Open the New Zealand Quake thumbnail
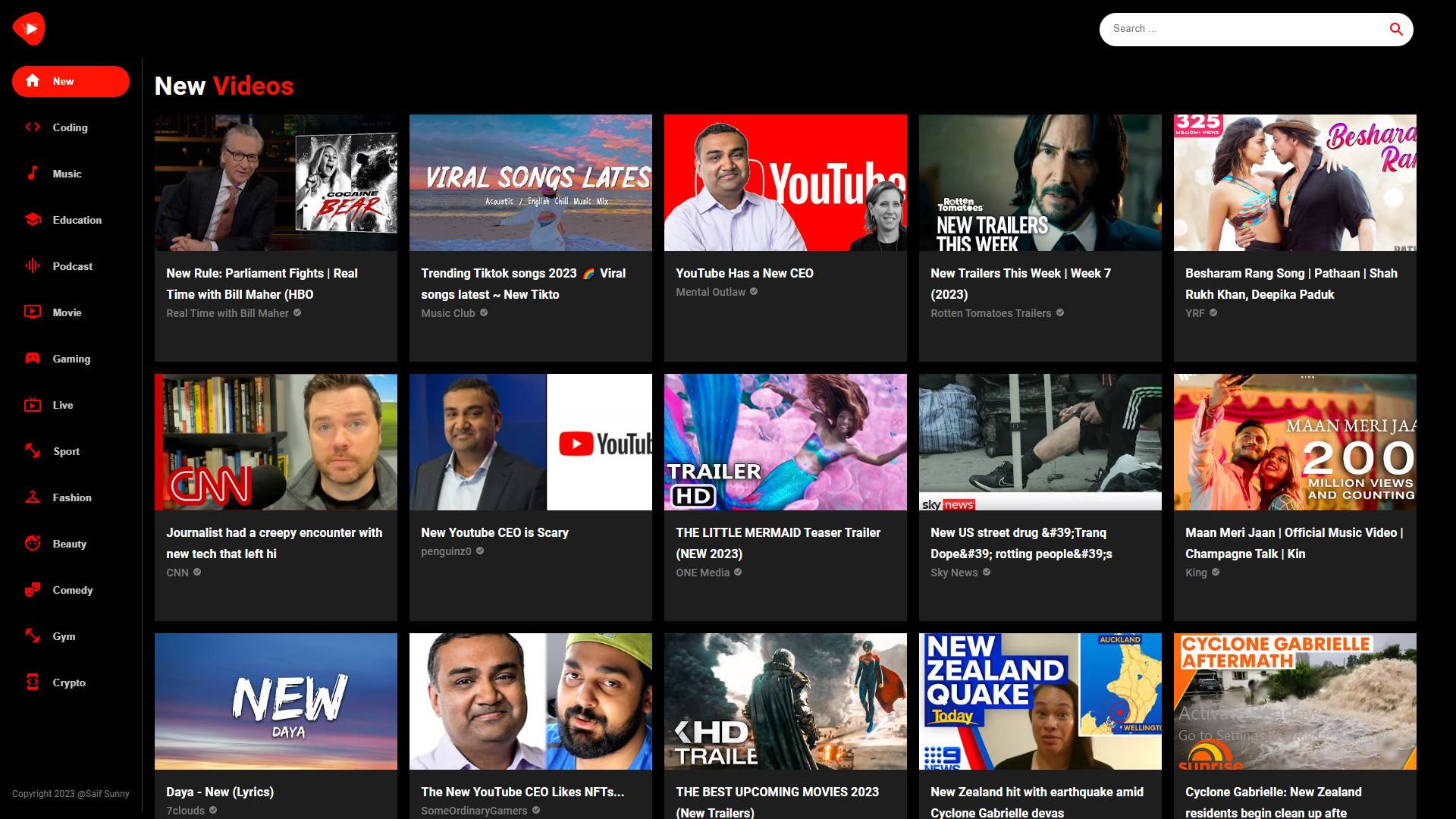This screenshot has height=819, width=1456. 1040,701
